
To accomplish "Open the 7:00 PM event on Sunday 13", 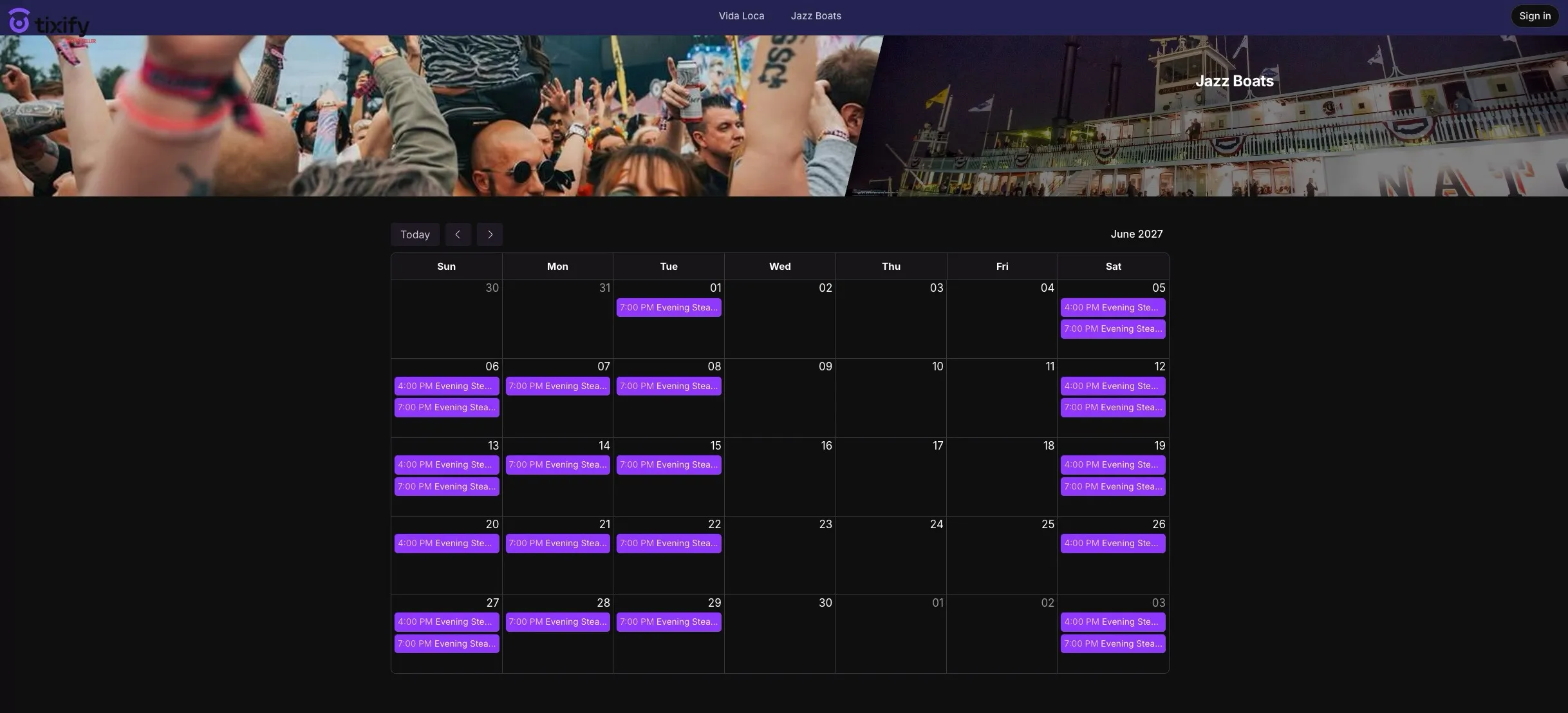I will pos(447,486).
